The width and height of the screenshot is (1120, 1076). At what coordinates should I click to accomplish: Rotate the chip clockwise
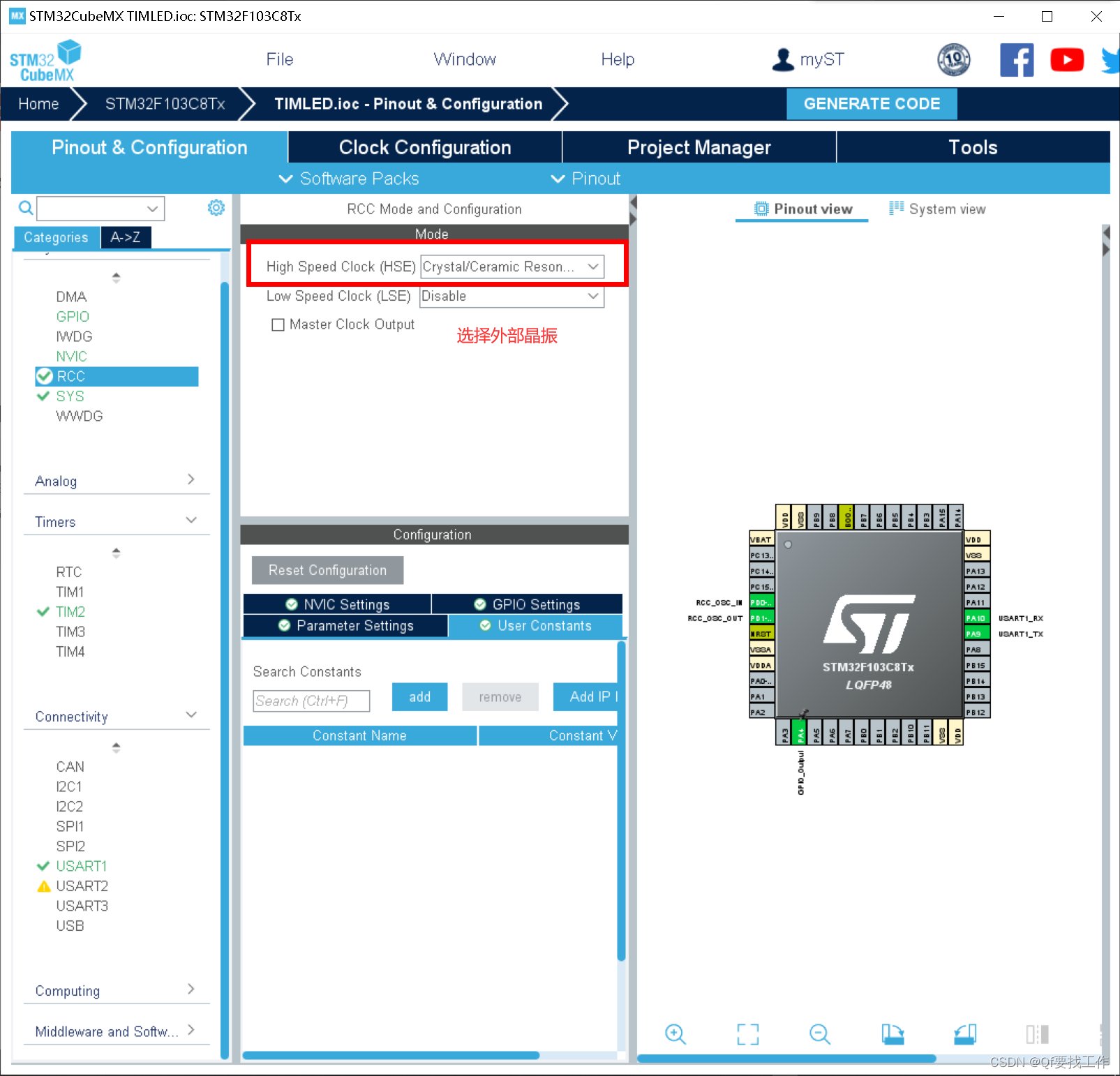pyautogui.click(x=893, y=1035)
